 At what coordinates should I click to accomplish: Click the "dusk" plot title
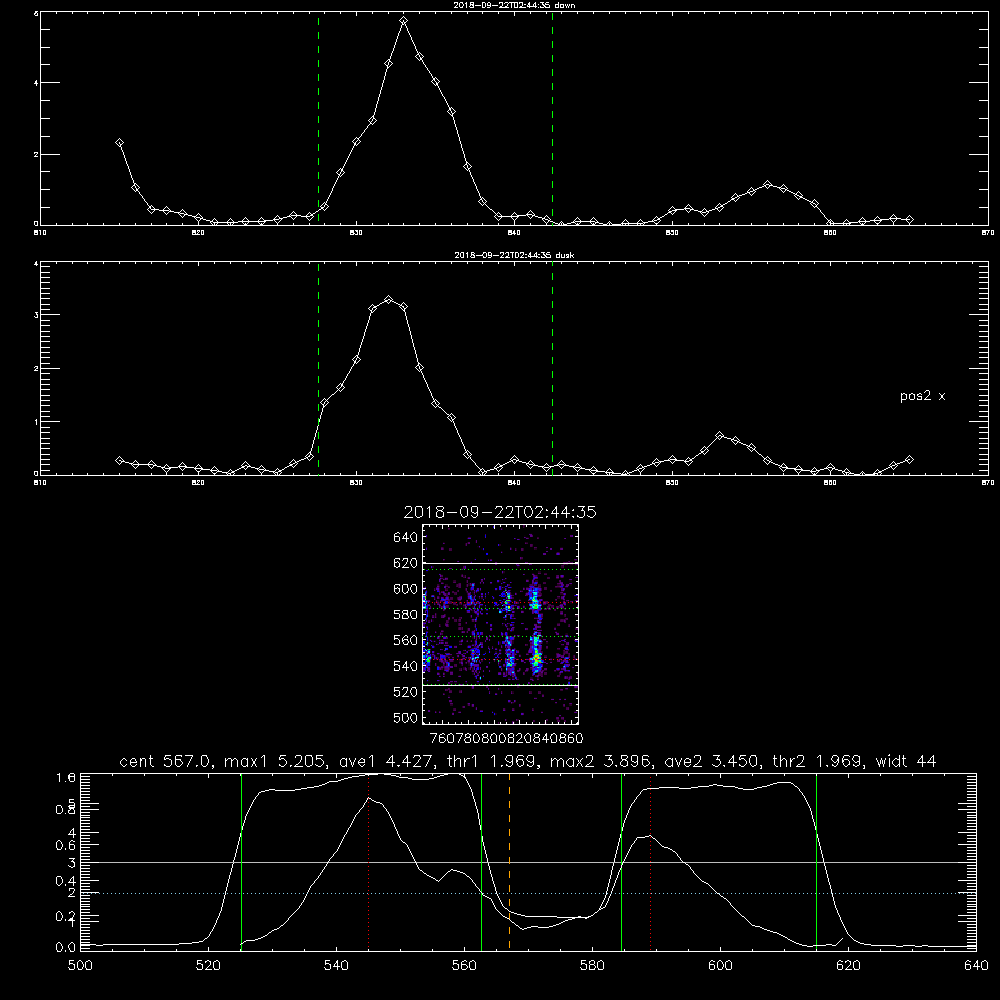click(514, 255)
